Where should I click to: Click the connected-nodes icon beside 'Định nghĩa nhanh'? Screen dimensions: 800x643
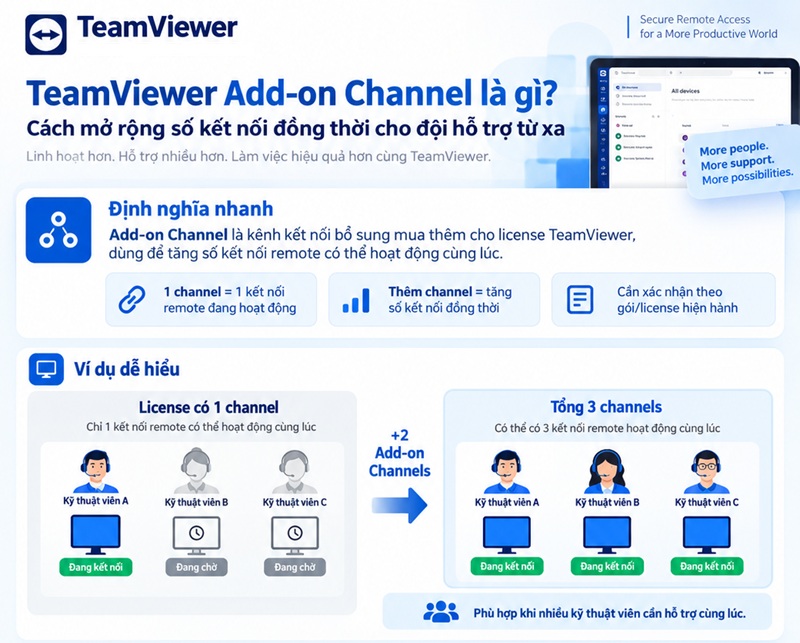click(x=59, y=230)
